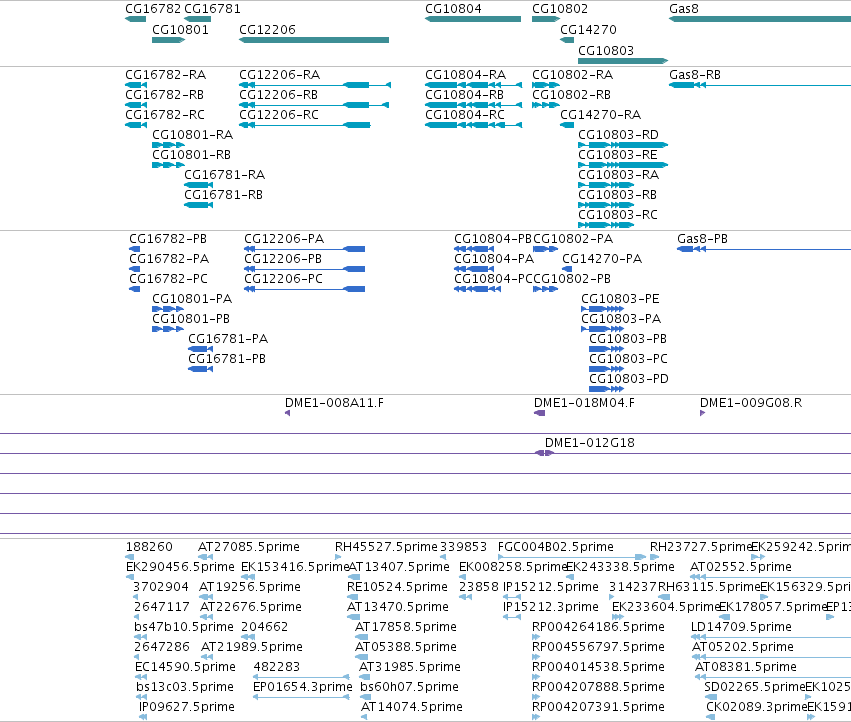Viewport: 851px width, 722px height.
Task: Select EST RE10524.5prime
Action: pyautogui.click(x=397, y=587)
